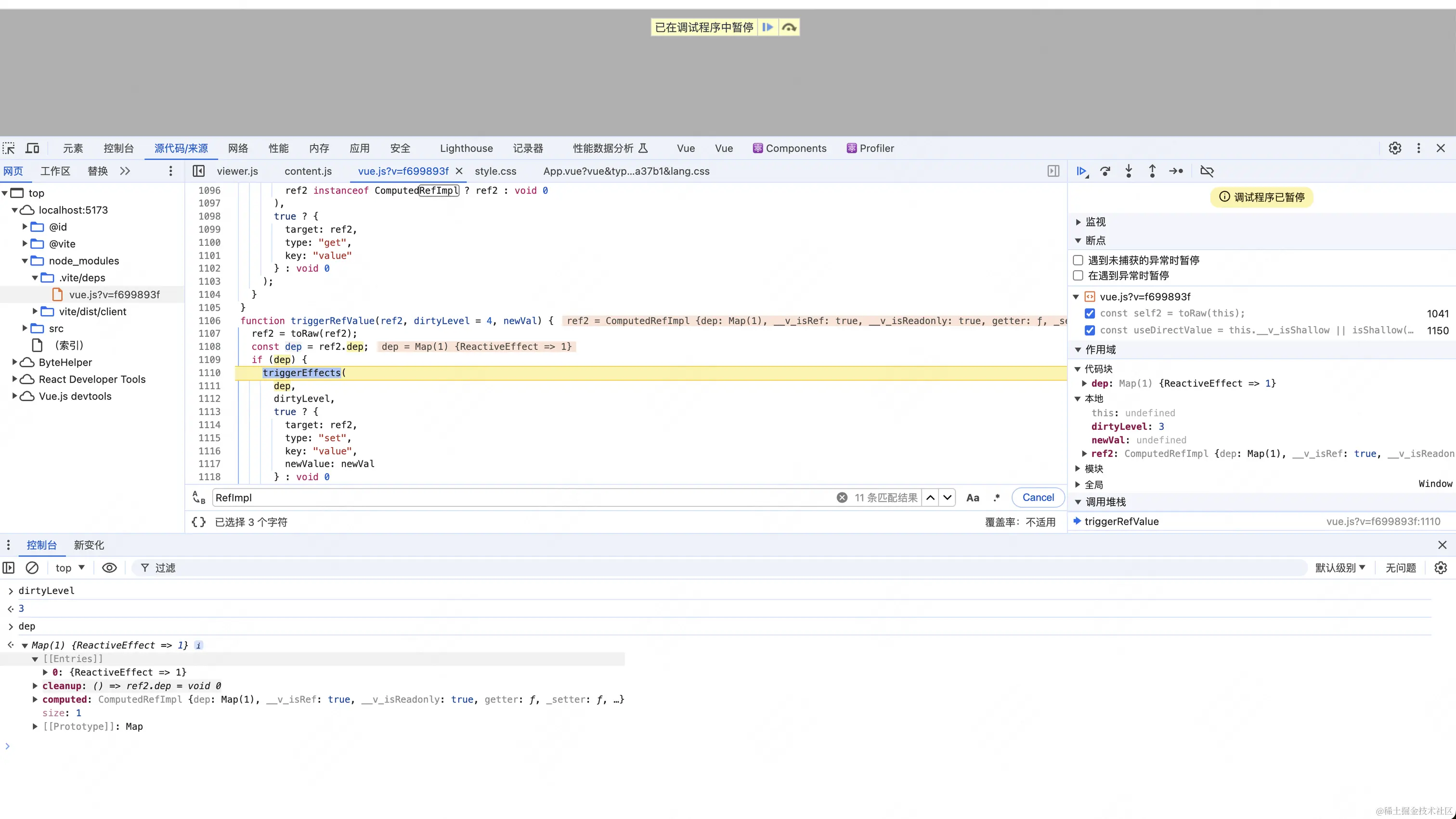
Task: Switch to the 网络 network tab
Action: point(238,148)
